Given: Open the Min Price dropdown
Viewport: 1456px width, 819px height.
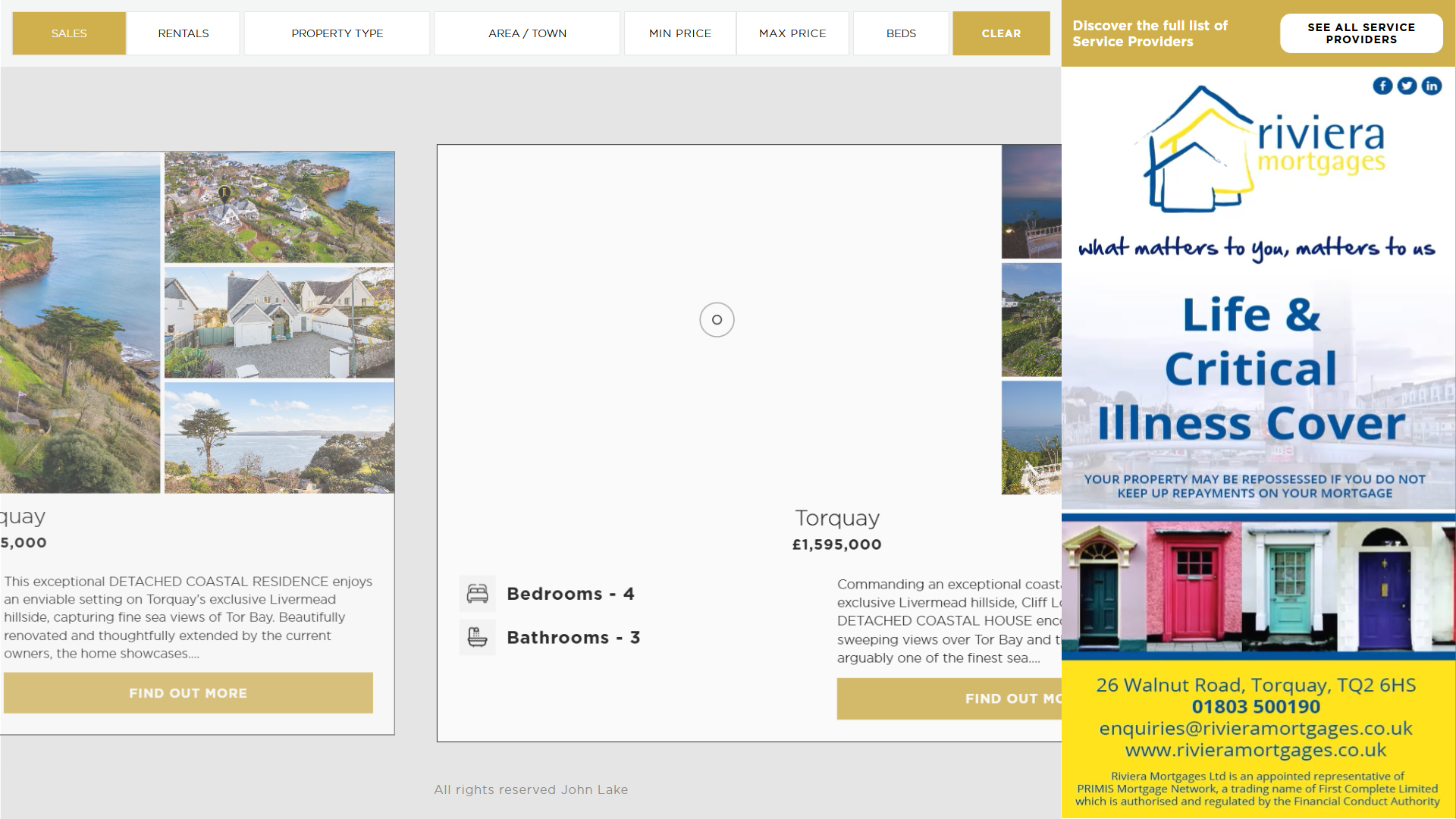Looking at the screenshot, I should click(x=679, y=33).
